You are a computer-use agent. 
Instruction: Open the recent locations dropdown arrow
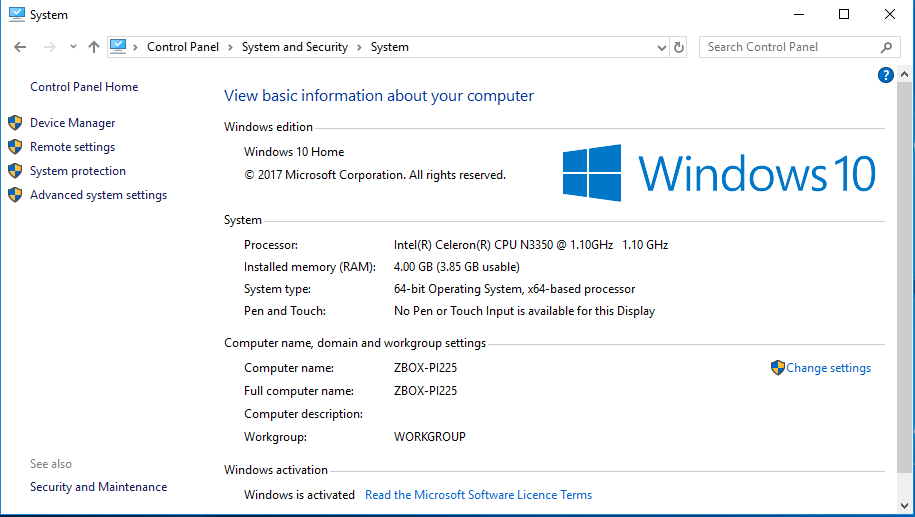click(x=73, y=47)
